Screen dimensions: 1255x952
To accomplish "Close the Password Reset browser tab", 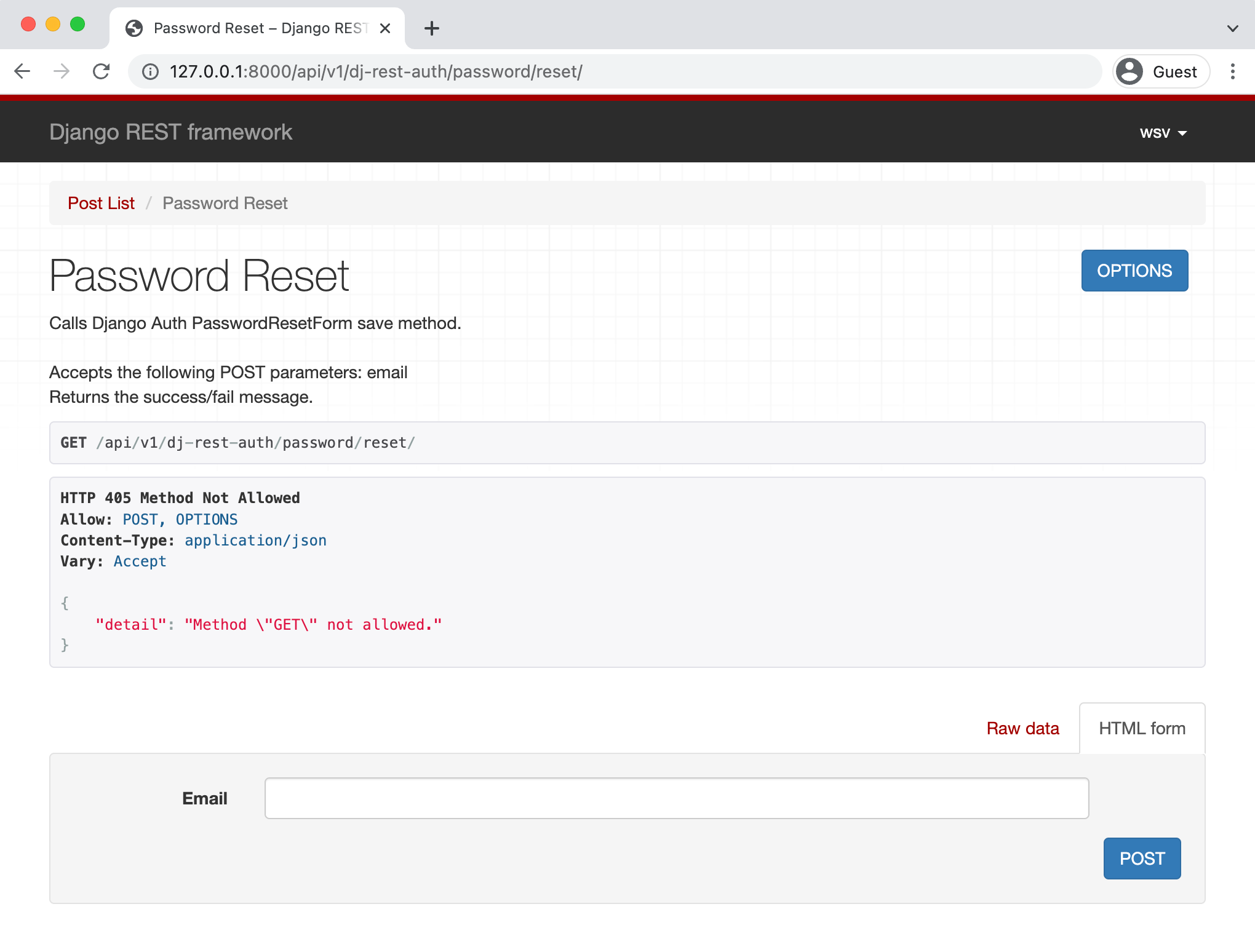I will tap(385, 28).
